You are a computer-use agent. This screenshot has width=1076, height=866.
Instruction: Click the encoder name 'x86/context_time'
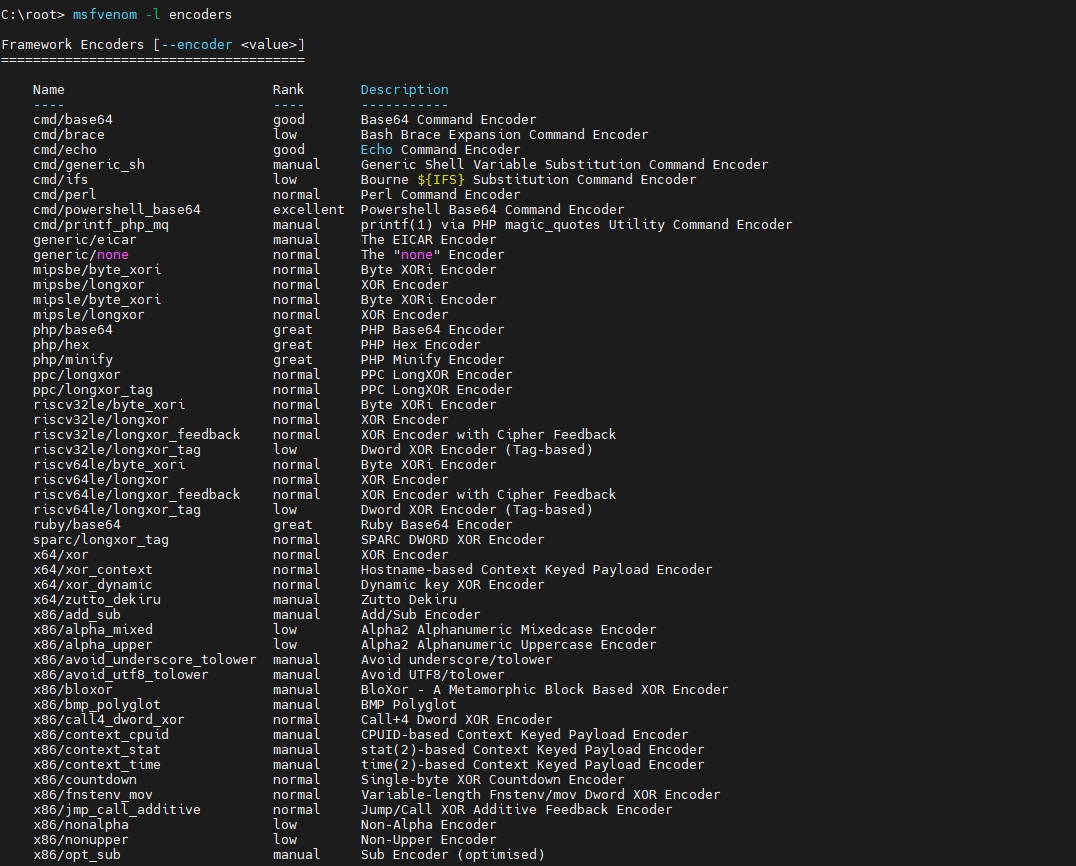97,765
